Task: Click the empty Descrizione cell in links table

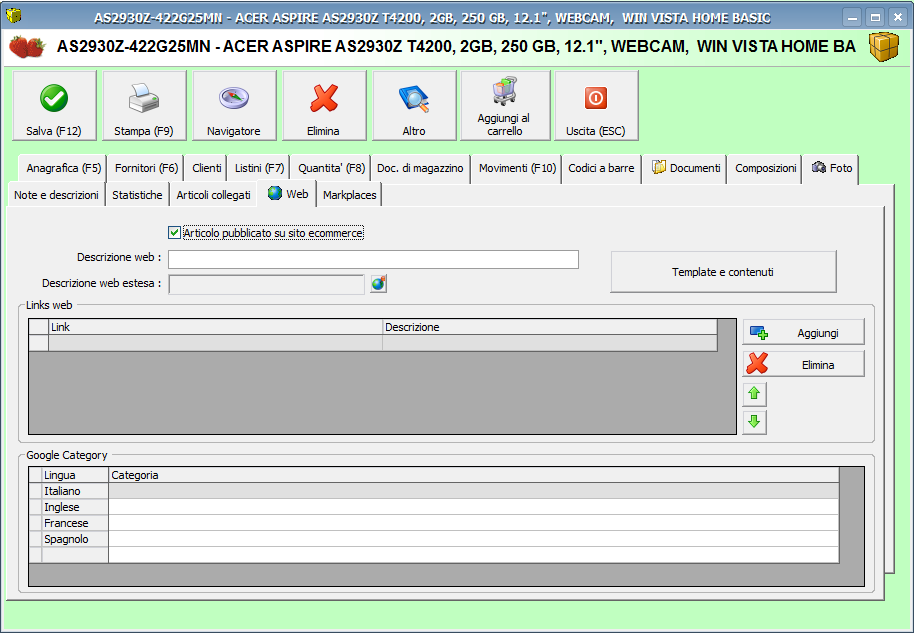Action: click(550, 343)
